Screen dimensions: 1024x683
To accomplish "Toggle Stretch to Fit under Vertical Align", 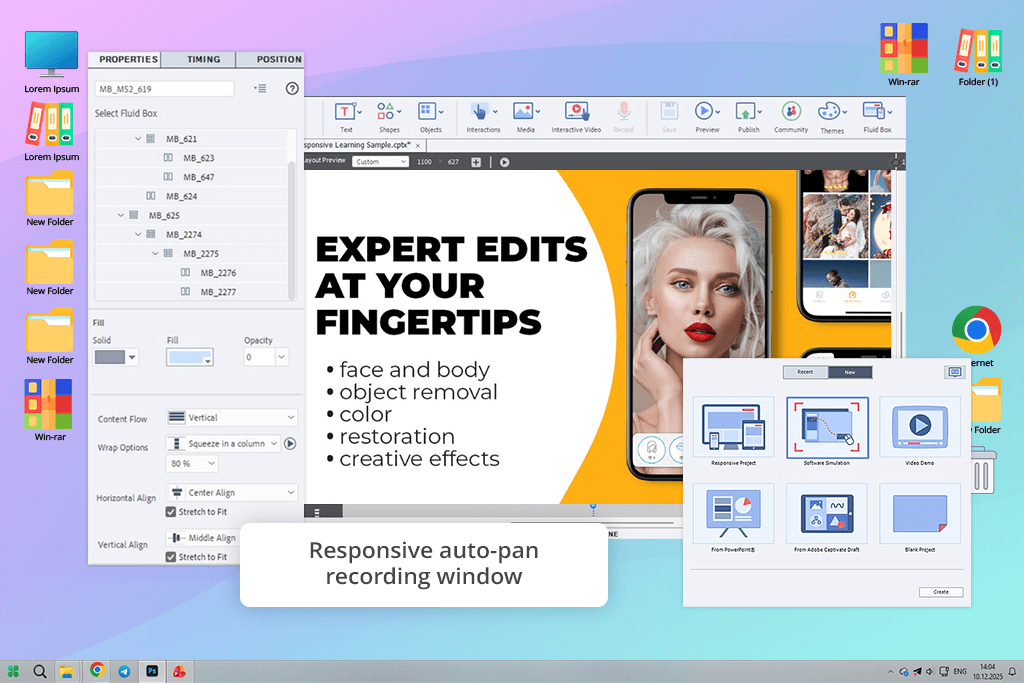I will click(170, 557).
